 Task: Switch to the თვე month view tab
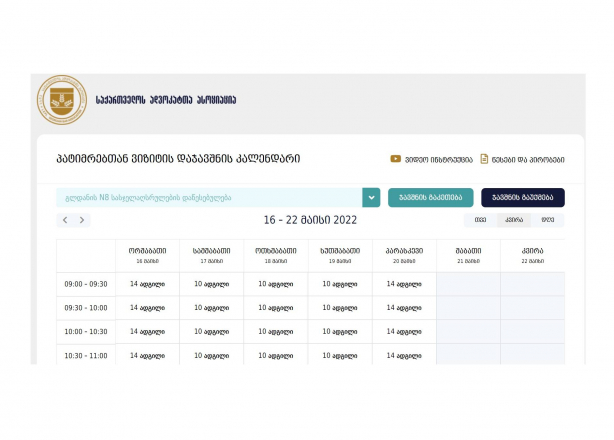tap(480, 220)
